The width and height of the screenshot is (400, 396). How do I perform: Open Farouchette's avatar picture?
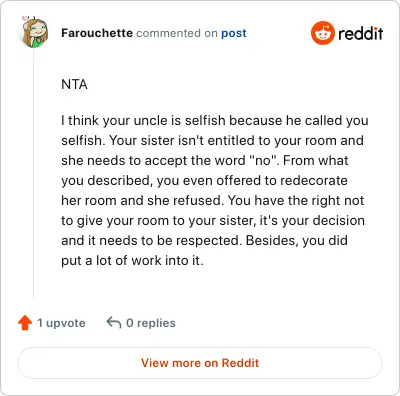(x=35, y=33)
